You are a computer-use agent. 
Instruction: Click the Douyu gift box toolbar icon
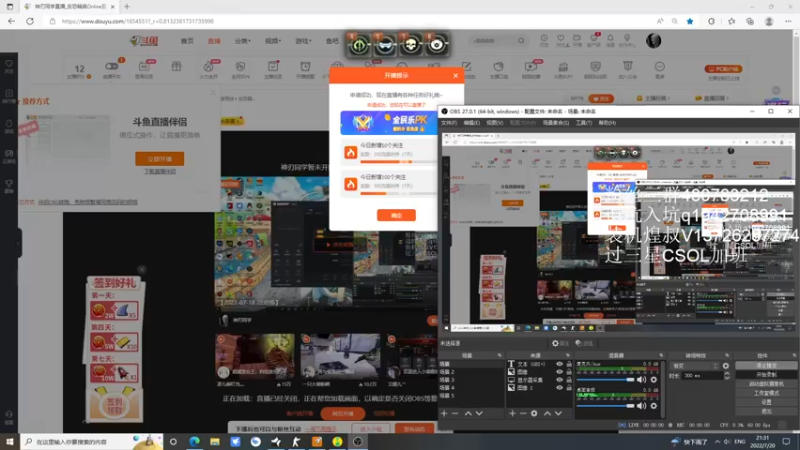[x=176, y=67]
